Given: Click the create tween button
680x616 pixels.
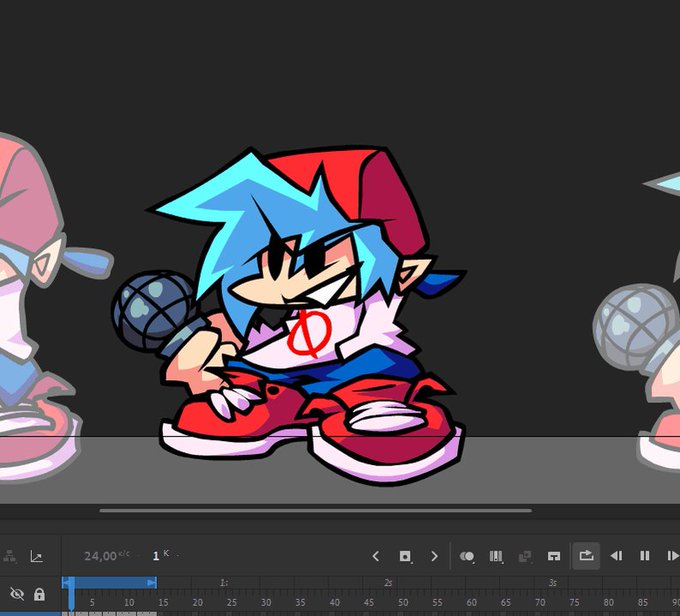Looking at the screenshot, I should (525, 556).
